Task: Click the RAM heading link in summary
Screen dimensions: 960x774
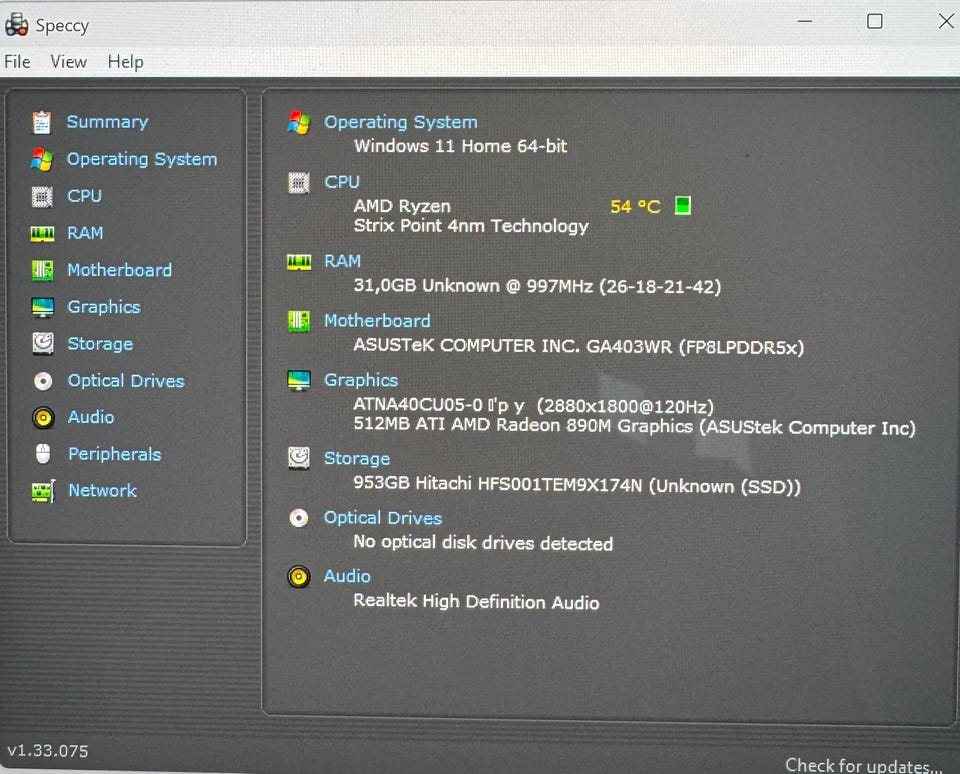Action: [x=343, y=261]
